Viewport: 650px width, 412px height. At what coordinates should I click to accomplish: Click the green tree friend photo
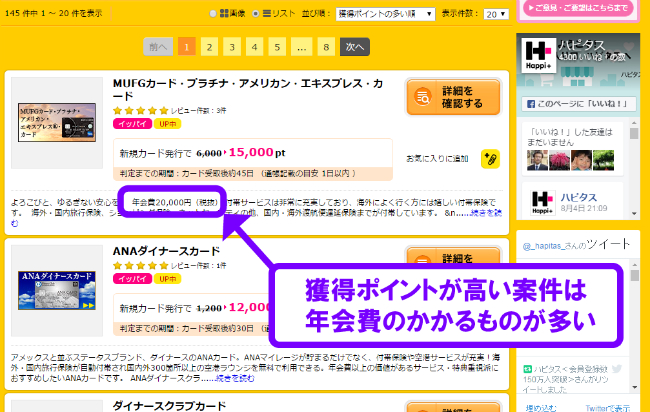pyautogui.click(x=603, y=160)
